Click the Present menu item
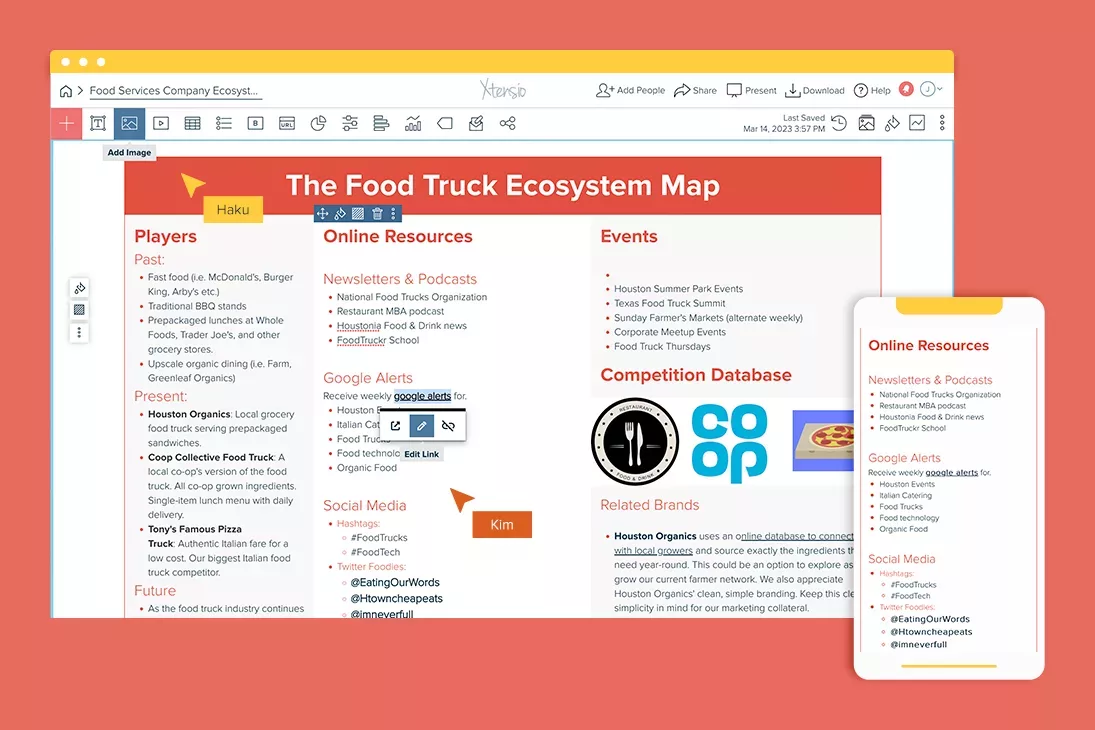Image resolution: width=1095 pixels, height=730 pixels. [750, 90]
